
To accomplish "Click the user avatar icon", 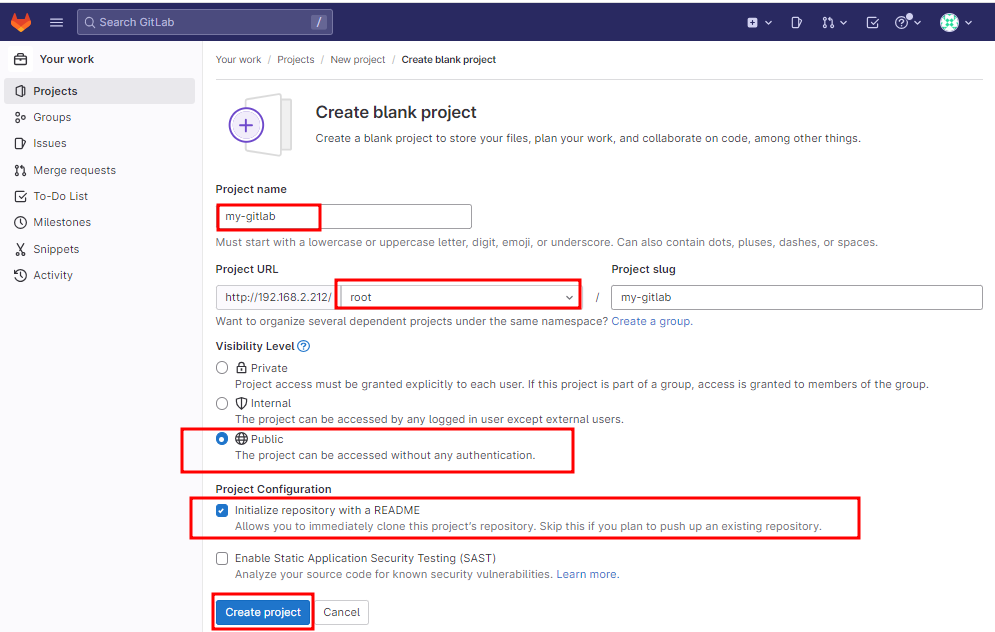I will click(949, 23).
